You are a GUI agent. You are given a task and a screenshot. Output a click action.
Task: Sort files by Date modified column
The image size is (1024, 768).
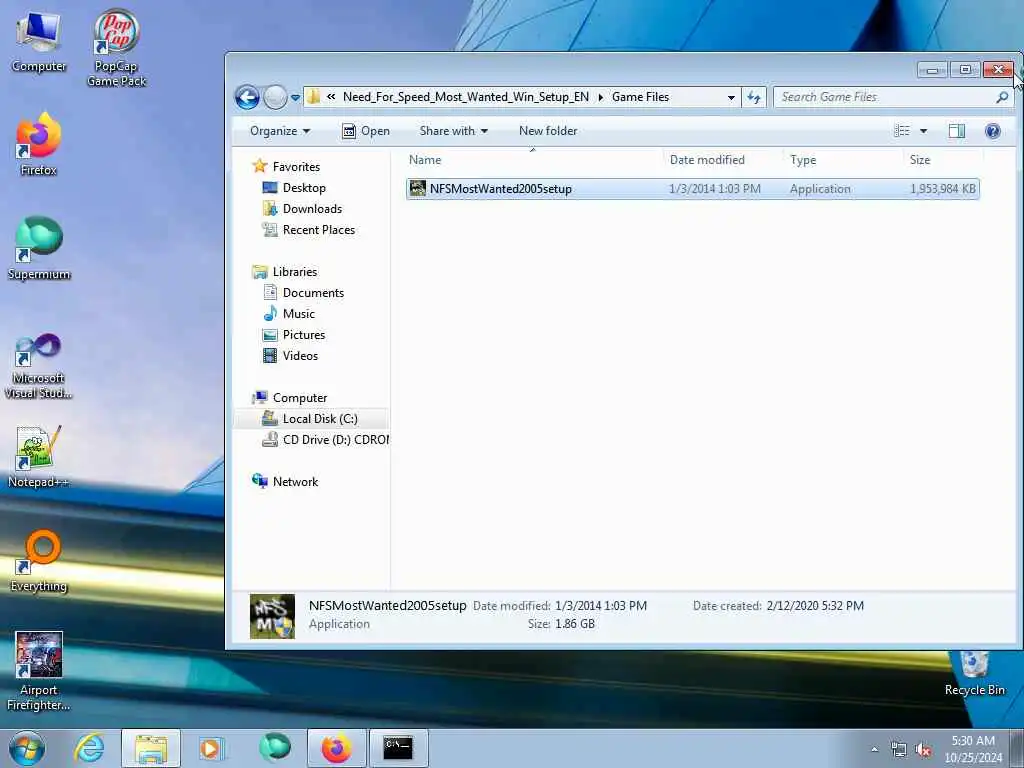723,160
